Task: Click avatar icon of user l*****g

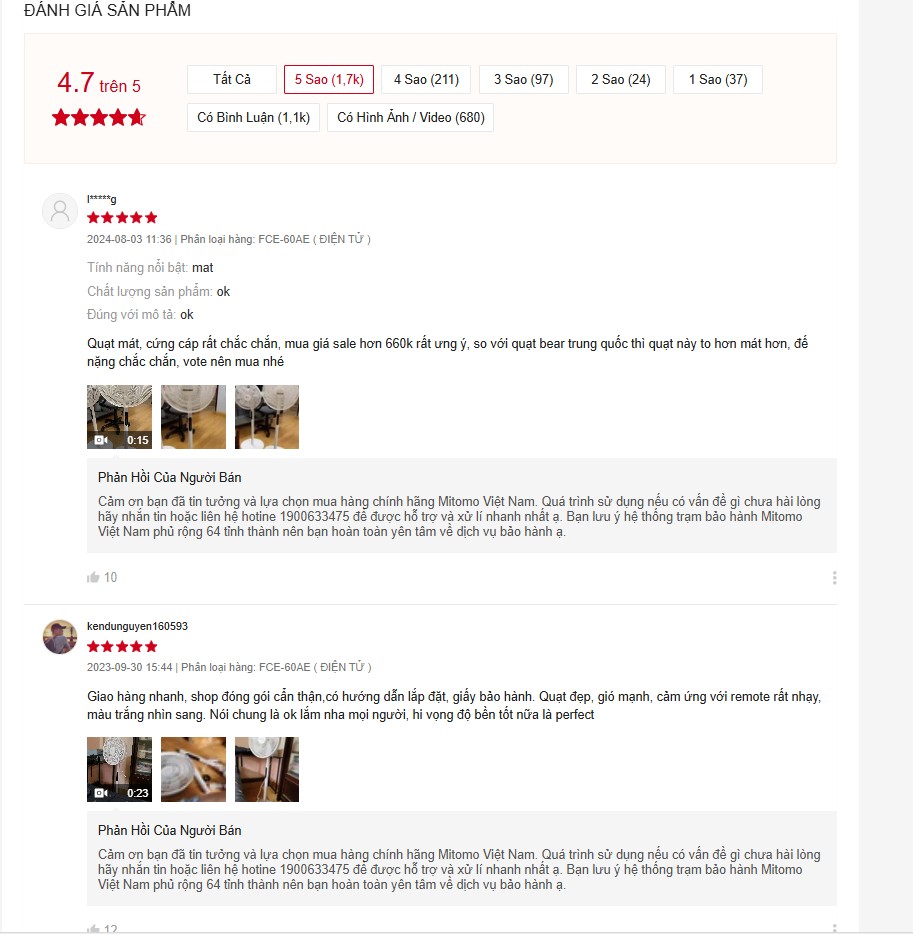Action: [x=60, y=211]
